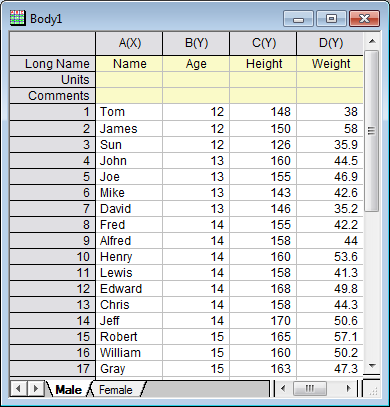The image size is (390, 407).
Task: Click the 'Edward' name cell
Action: click(x=129, y=289)
